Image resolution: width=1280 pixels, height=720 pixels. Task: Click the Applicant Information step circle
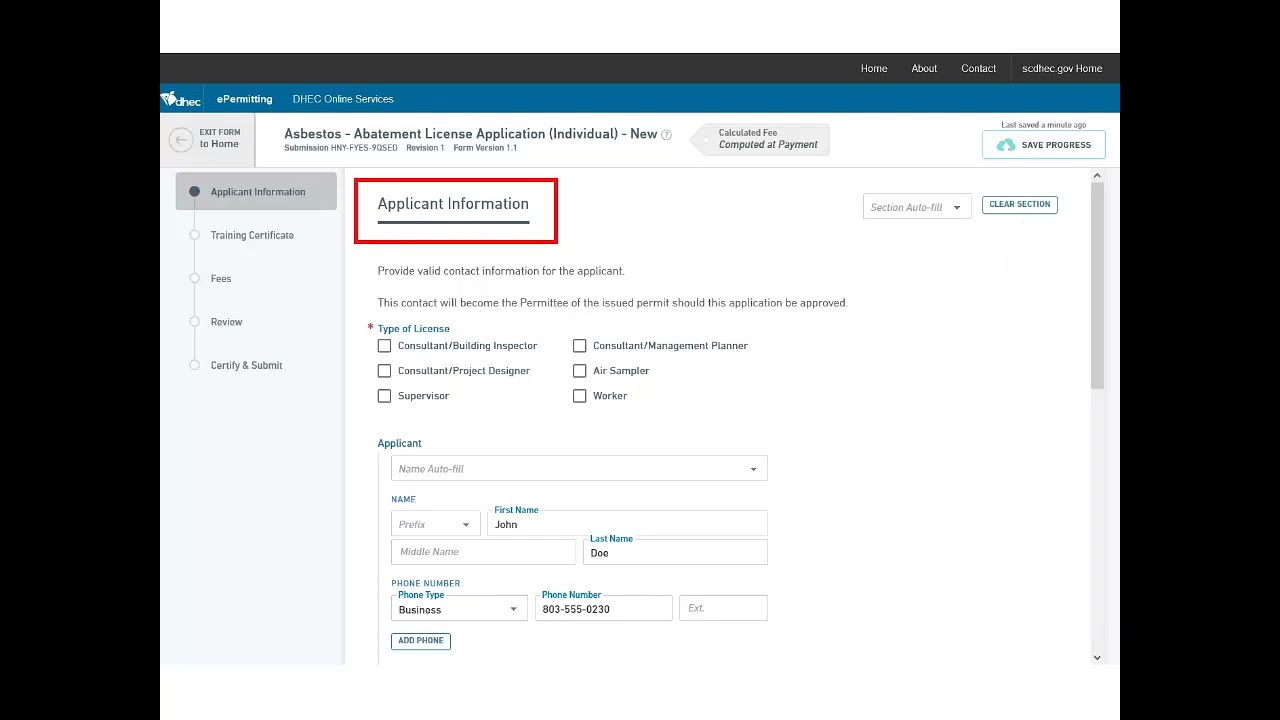[194, 192]
